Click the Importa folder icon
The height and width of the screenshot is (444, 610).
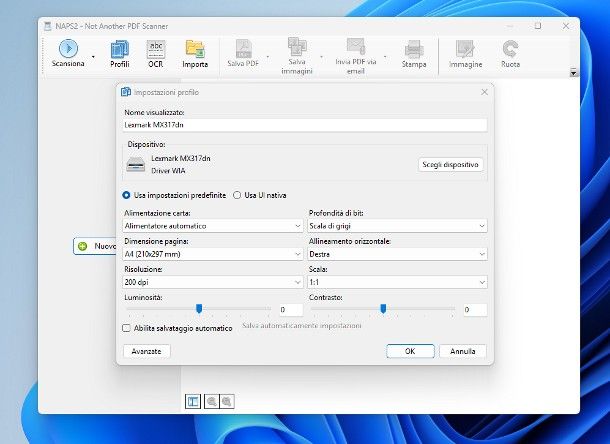point(195,49)
